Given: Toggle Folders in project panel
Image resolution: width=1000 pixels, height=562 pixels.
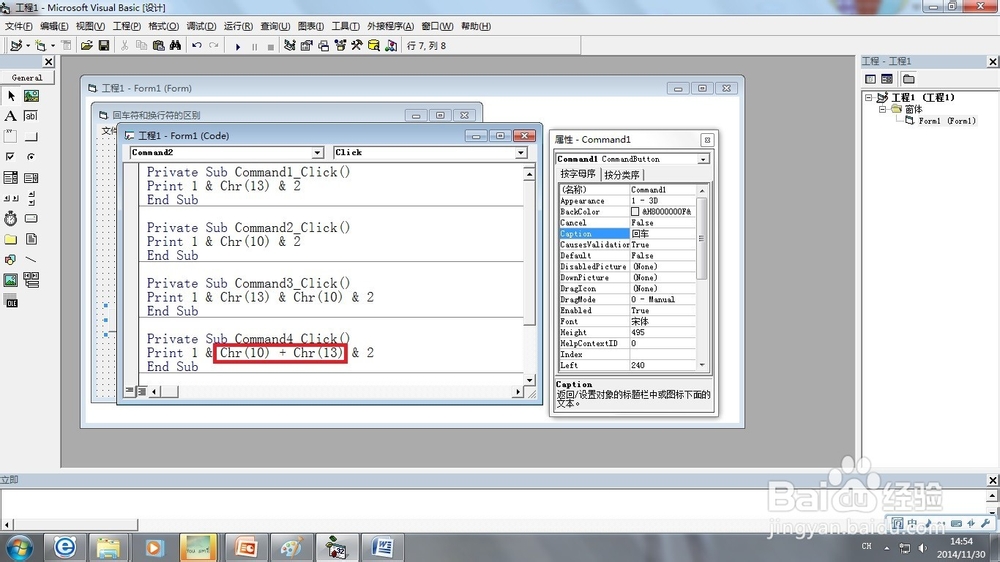Looking at the screenshot, I should point(909,79).
